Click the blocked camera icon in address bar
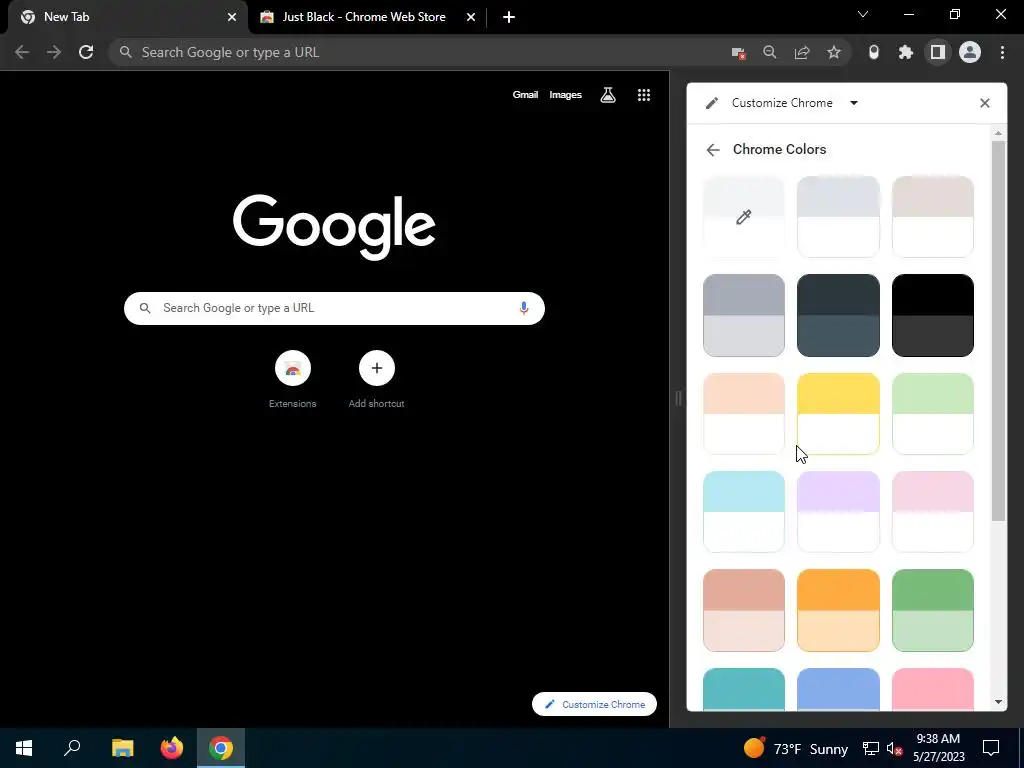1024x768 pixels. 738,52
